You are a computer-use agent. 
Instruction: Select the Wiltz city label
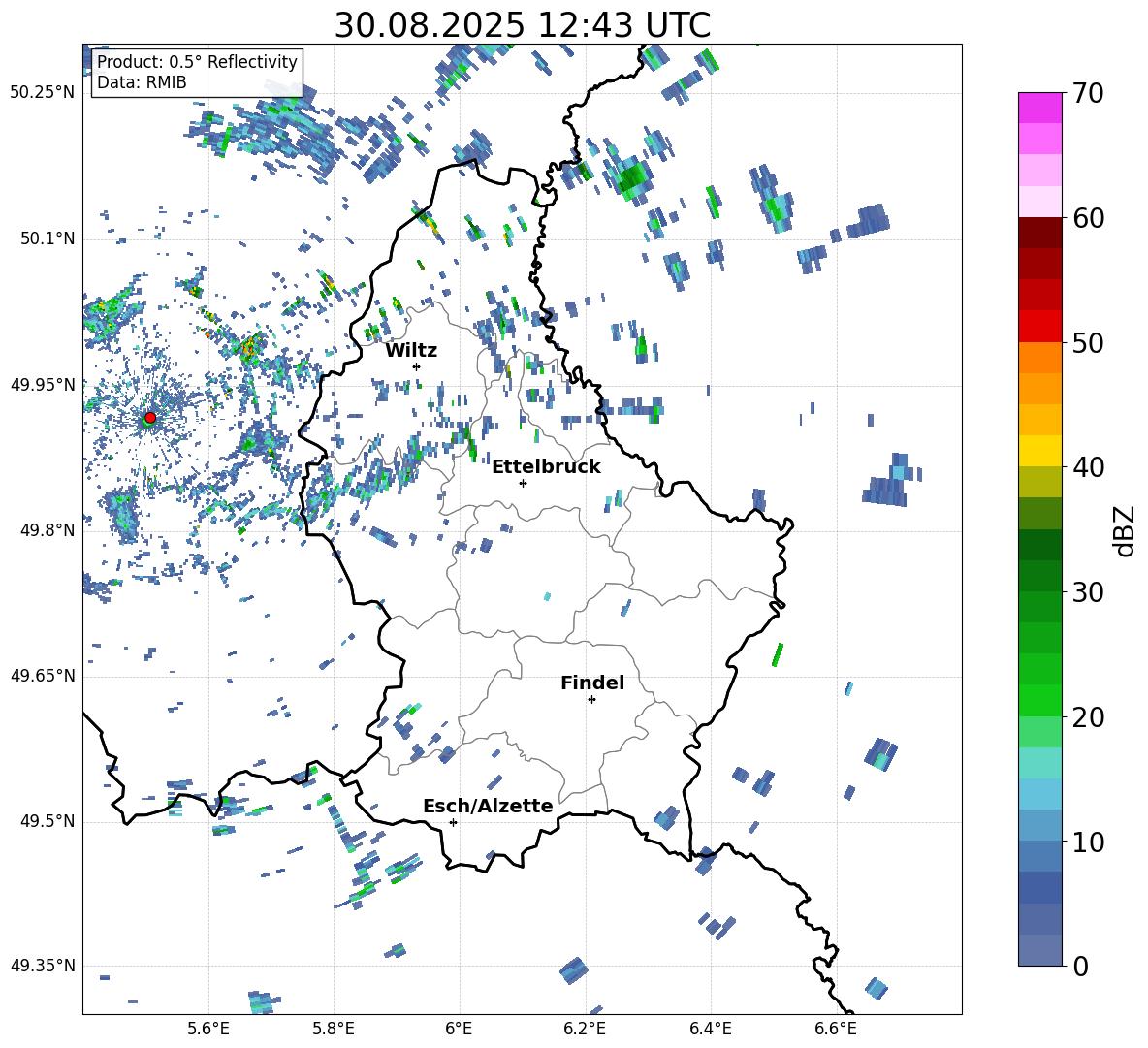(411, 351)
